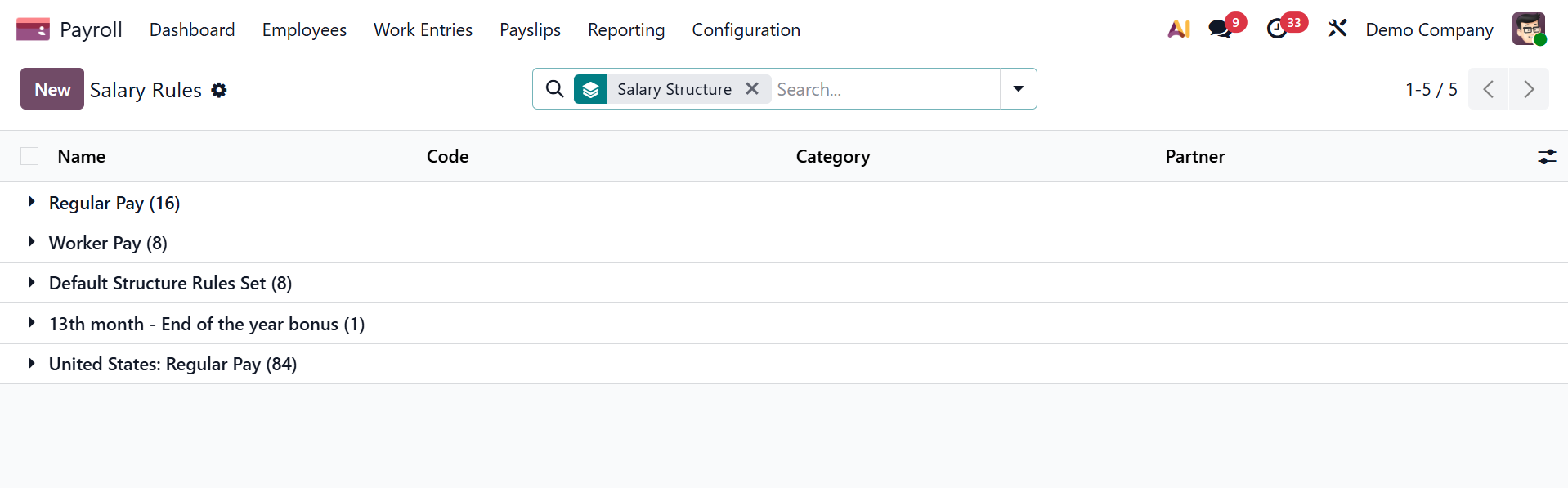The height and width of the screenshot is (488, 1568).
Task: Remove the Salary Structure grouping facet
Action: pos(752,88)
